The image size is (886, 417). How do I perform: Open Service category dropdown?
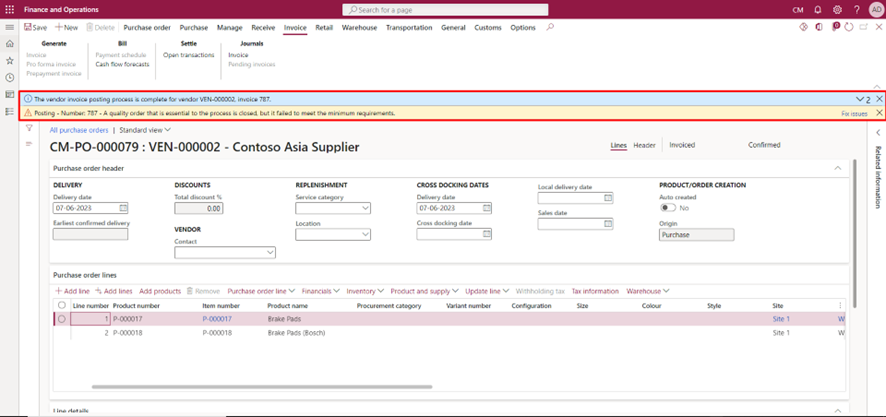coord(364,208)
